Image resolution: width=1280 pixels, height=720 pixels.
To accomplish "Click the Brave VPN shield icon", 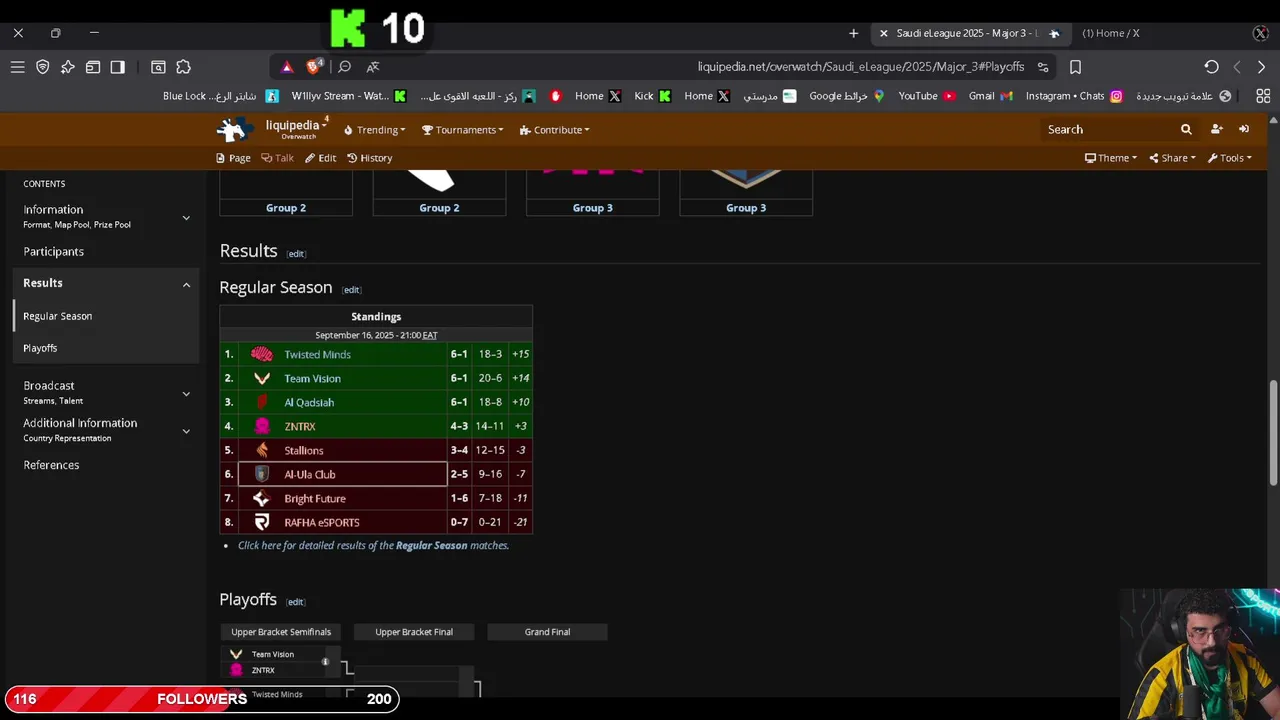I will pos(42,67).
